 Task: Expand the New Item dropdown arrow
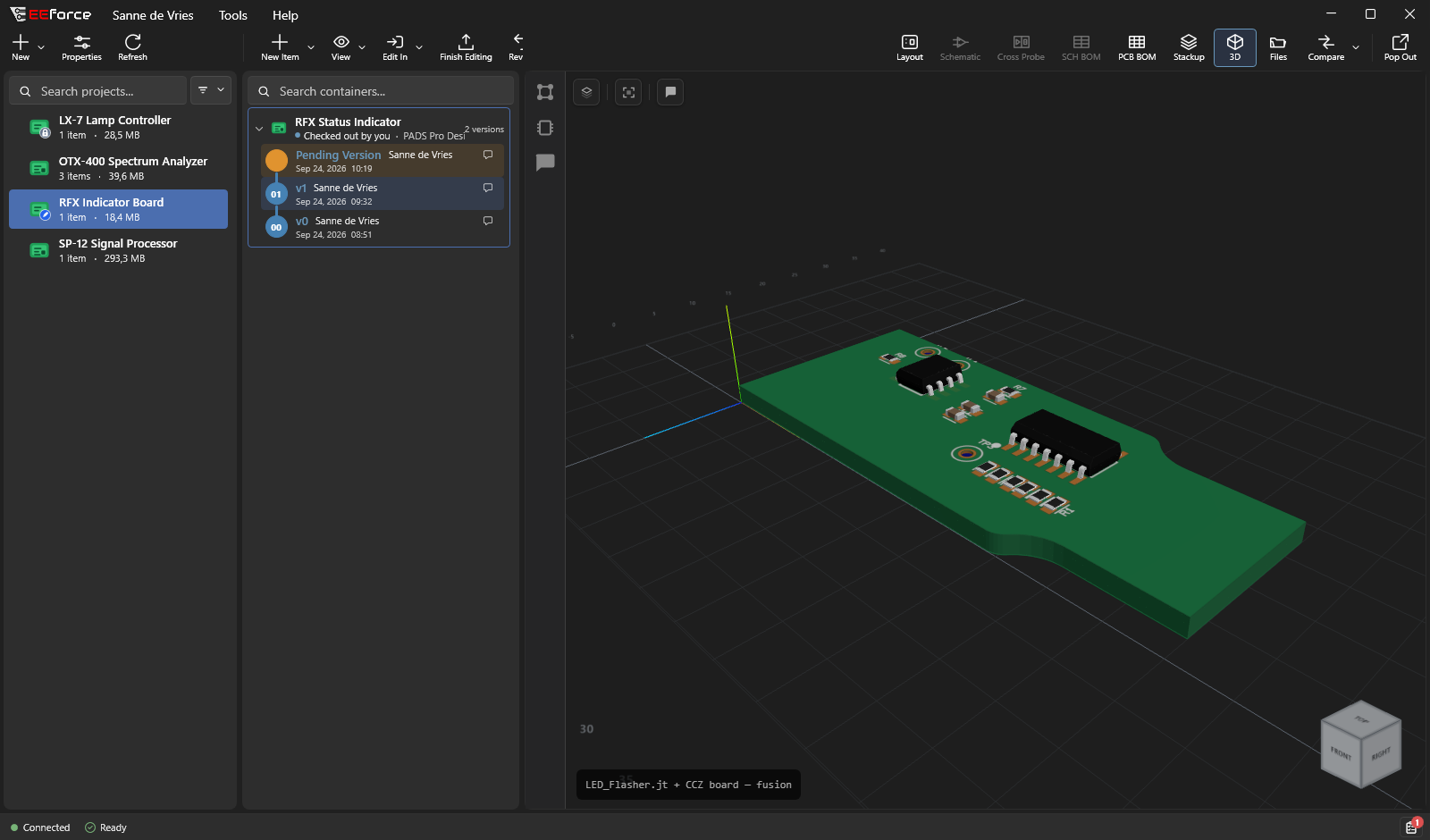(x=311, y=47)
